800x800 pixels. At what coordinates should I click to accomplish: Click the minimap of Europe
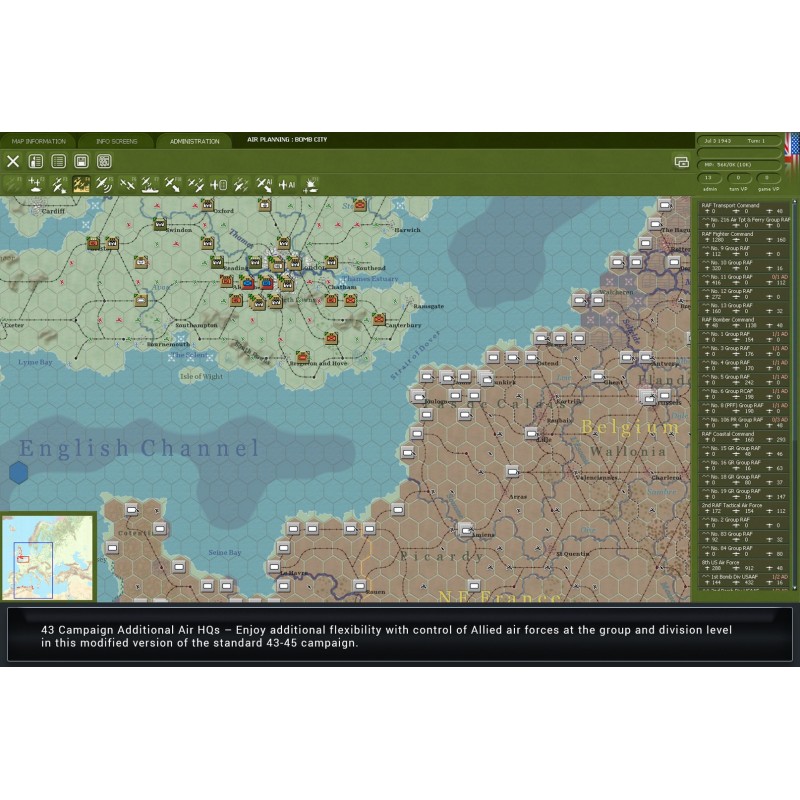[48, 557]
